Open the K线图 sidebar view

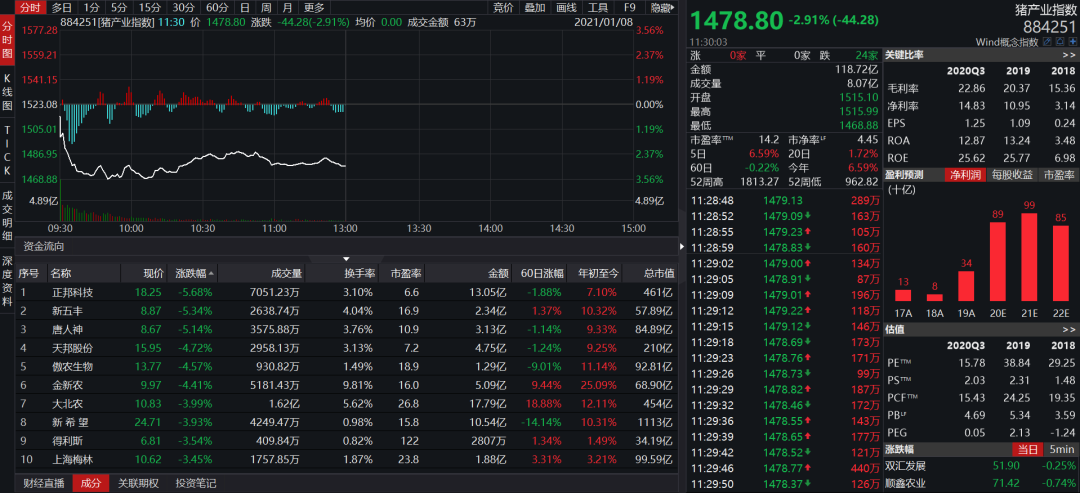point(7,91)
